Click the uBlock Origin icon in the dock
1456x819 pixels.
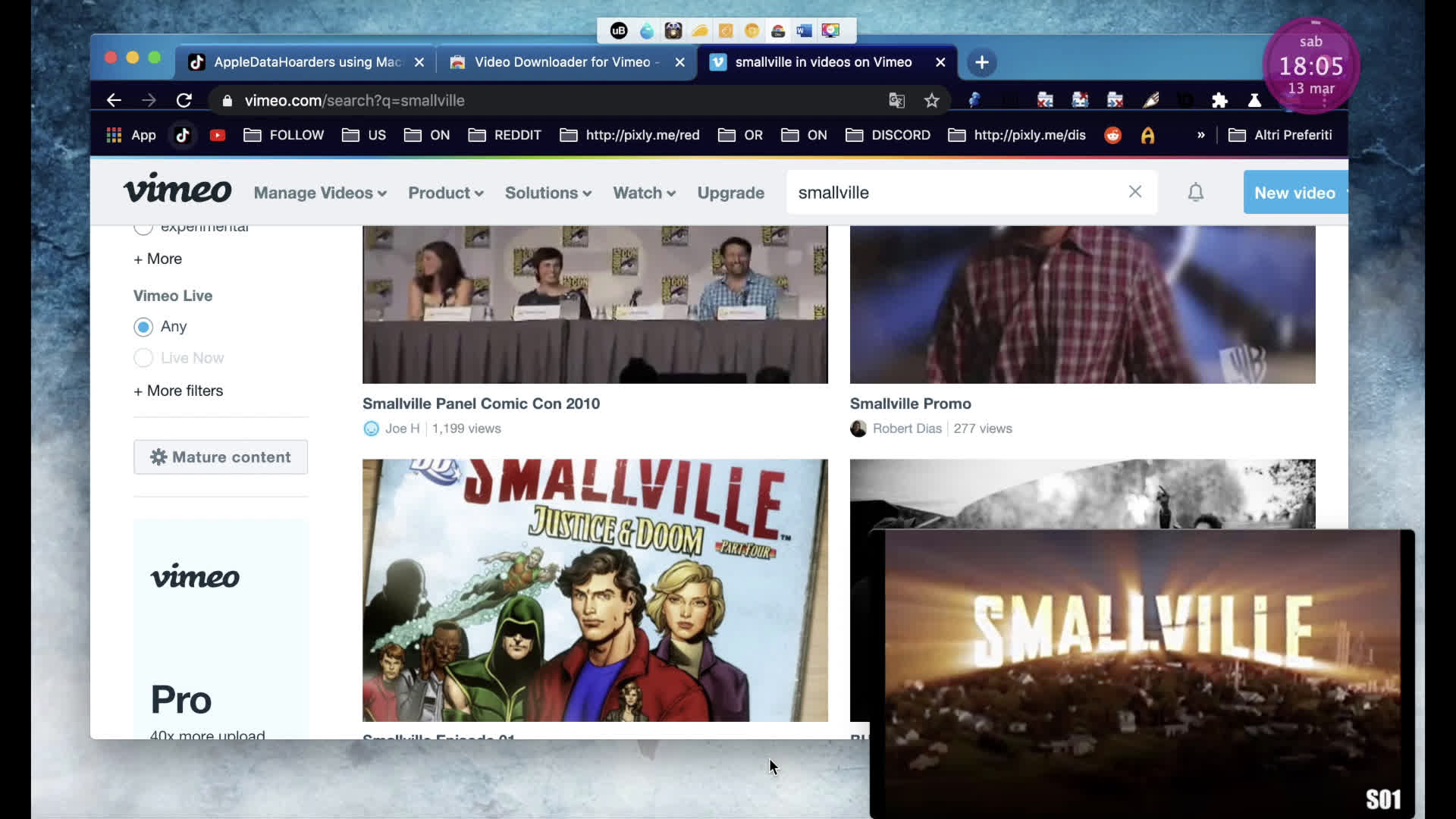point(619,30)
